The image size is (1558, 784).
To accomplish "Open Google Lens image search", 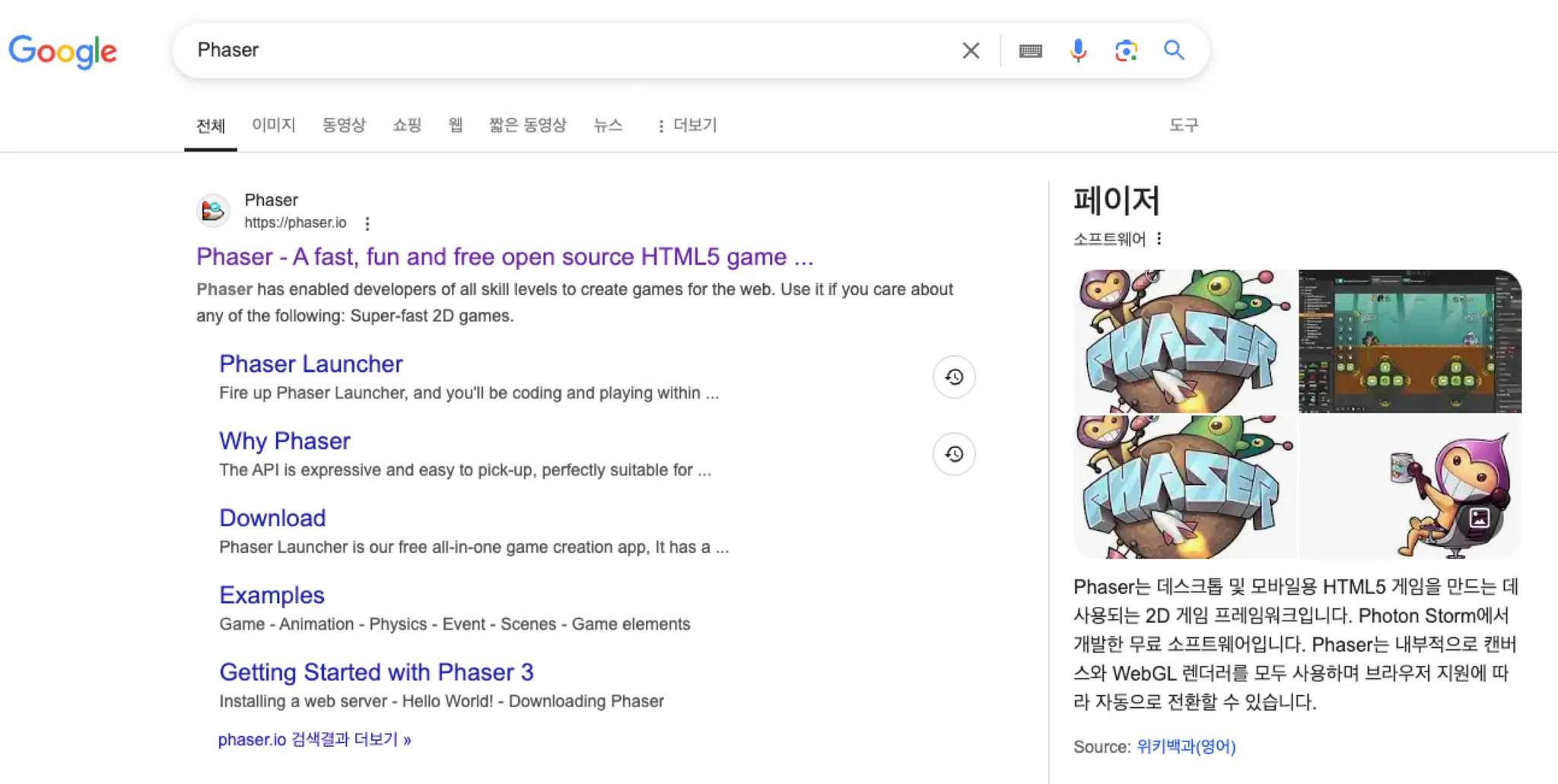I will coord(1126,50).
